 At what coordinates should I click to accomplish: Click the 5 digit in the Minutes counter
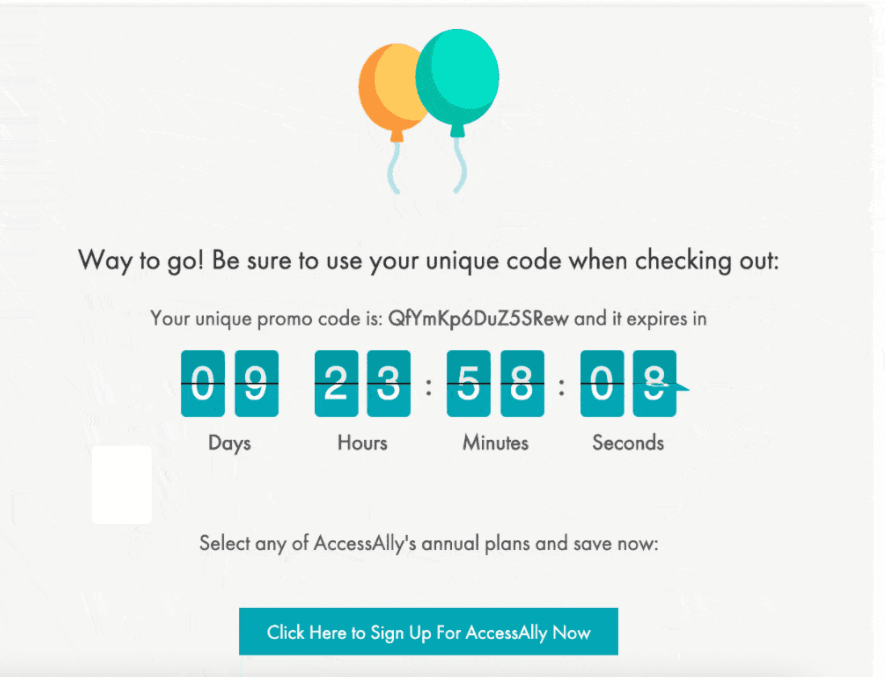point(468,383)
